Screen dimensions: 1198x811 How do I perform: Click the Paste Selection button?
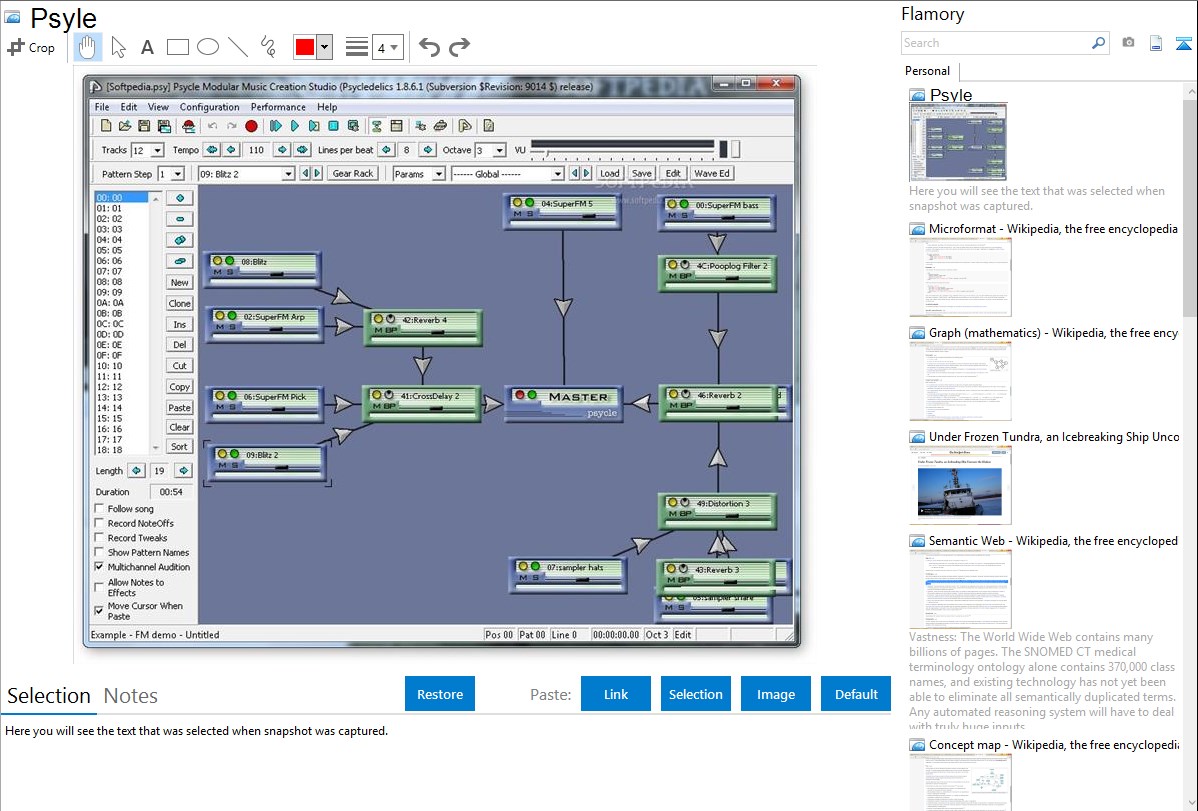(x=695, y=694)
